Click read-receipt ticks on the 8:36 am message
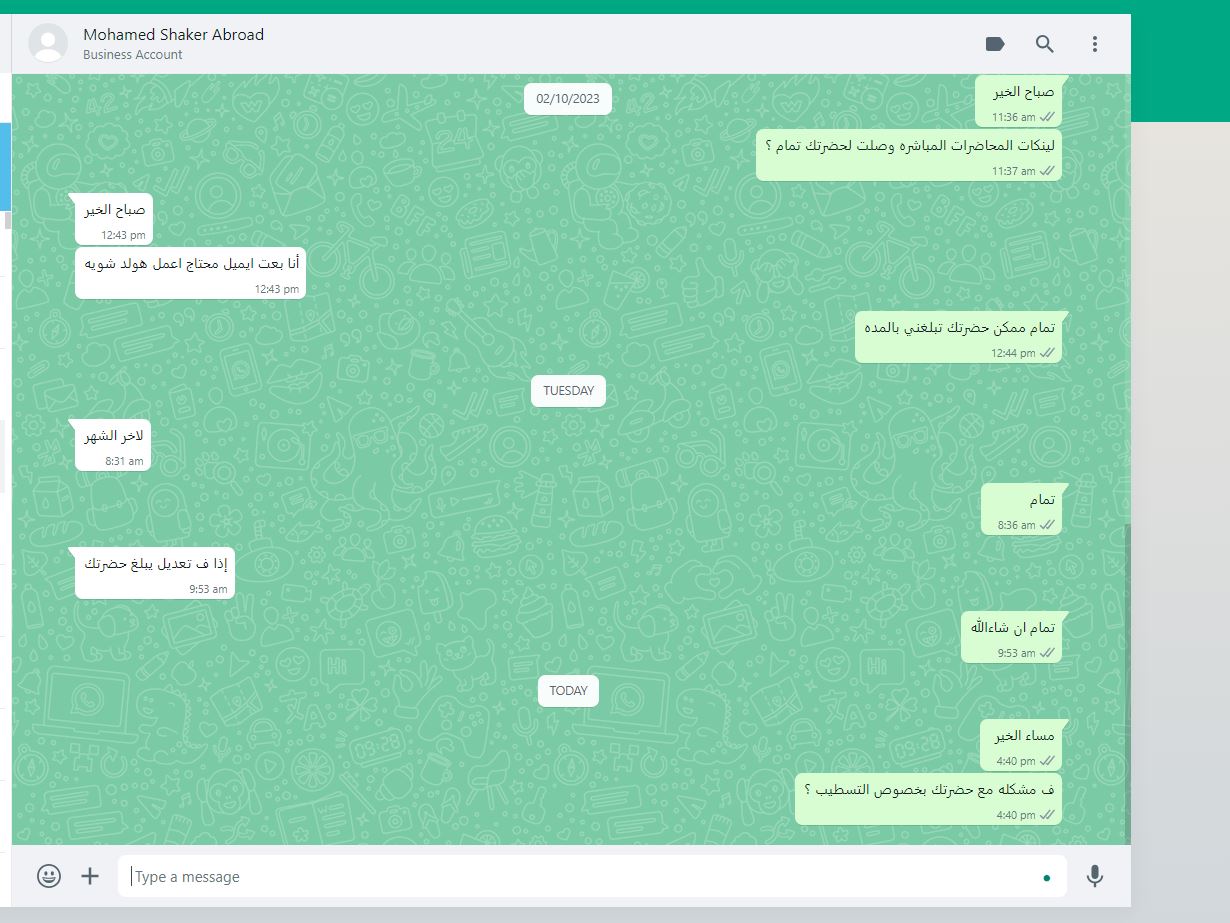 pos(1047,525)
